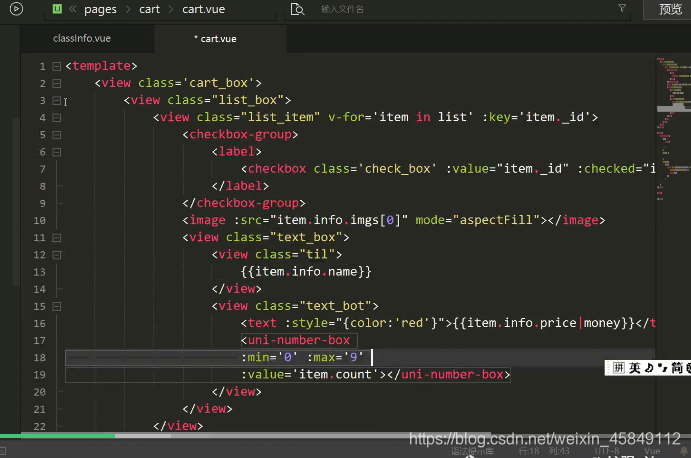Click the 行:18 列:43 cursor position

[x=544, y=451]
